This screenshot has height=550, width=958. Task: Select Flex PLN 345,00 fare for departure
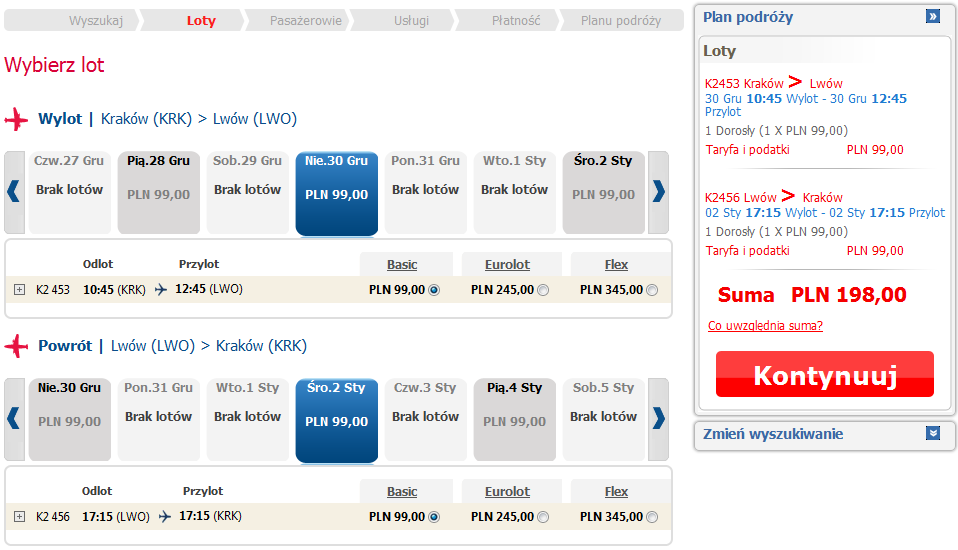click(x=652, y=291)
